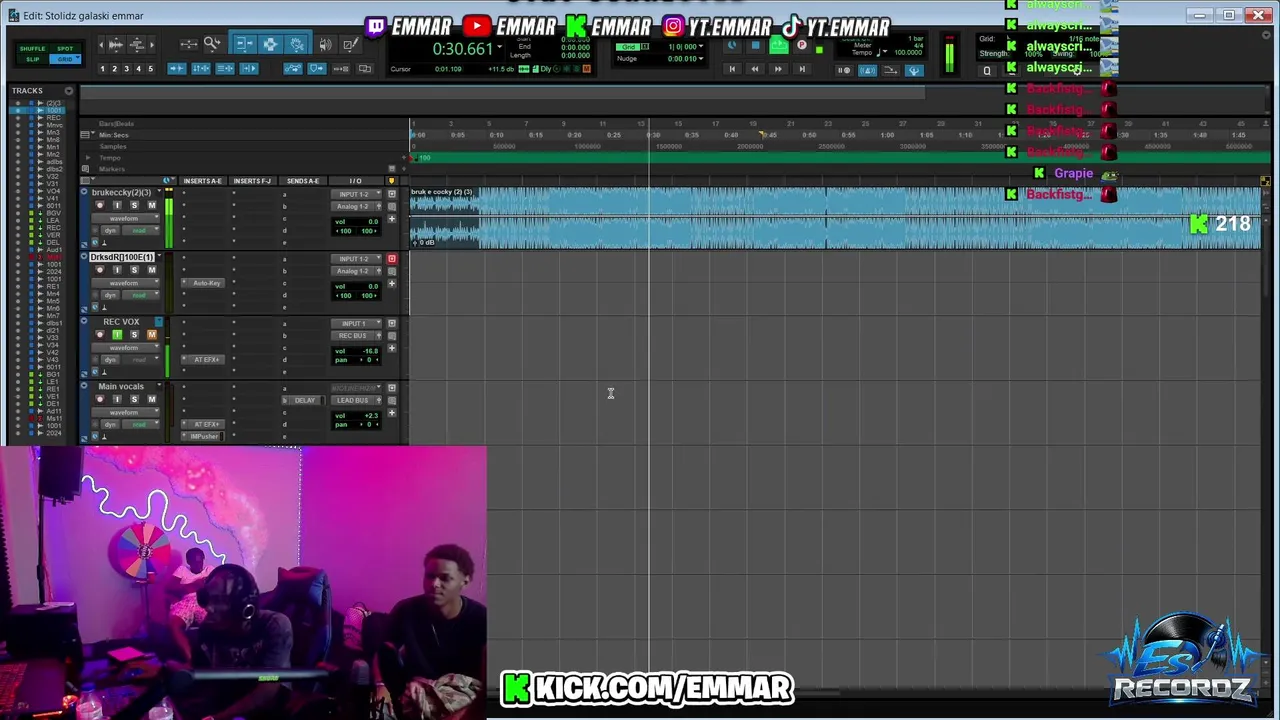Recall zoom preset 1

[102, 69]
